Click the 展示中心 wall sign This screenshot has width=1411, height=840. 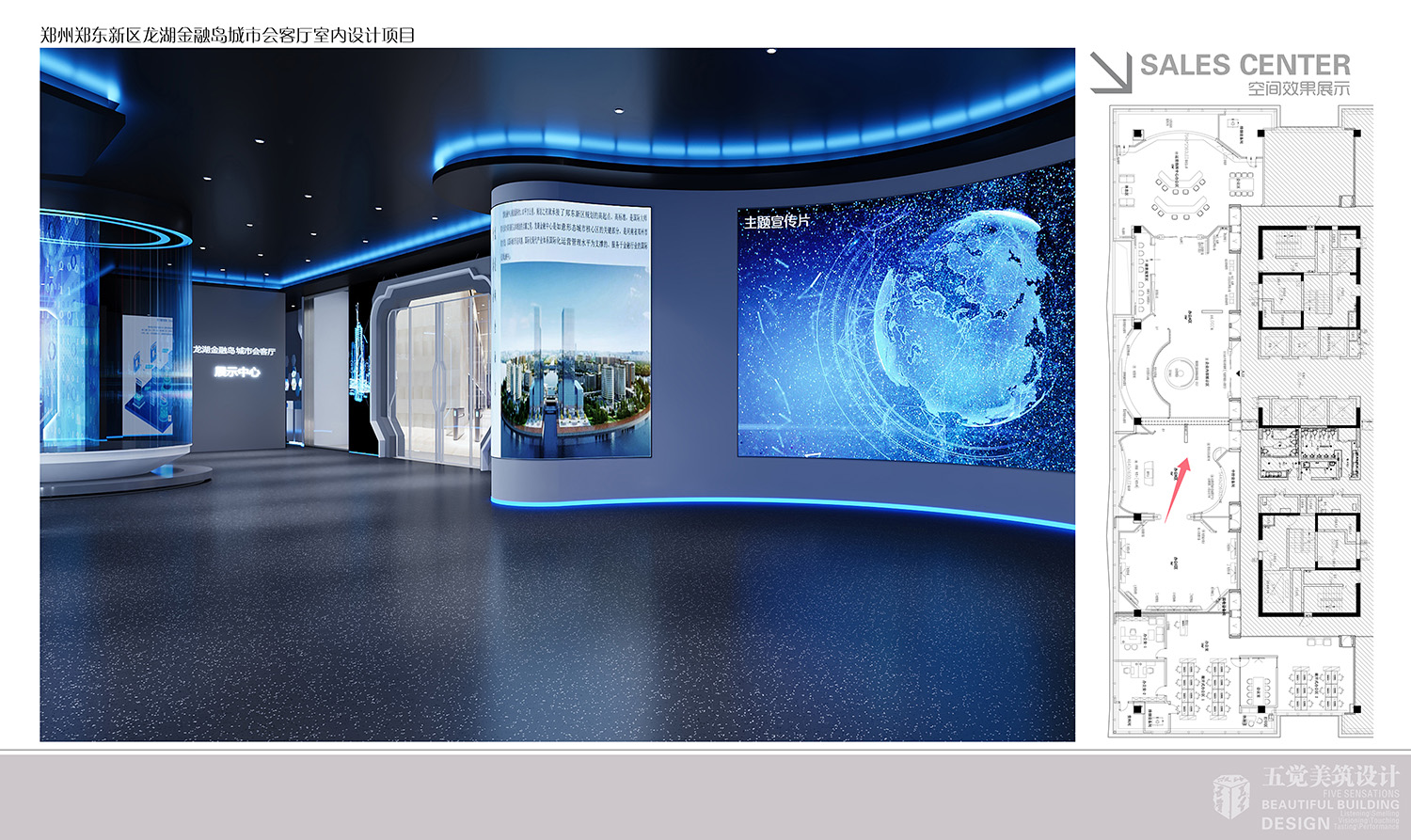[237, 372]
